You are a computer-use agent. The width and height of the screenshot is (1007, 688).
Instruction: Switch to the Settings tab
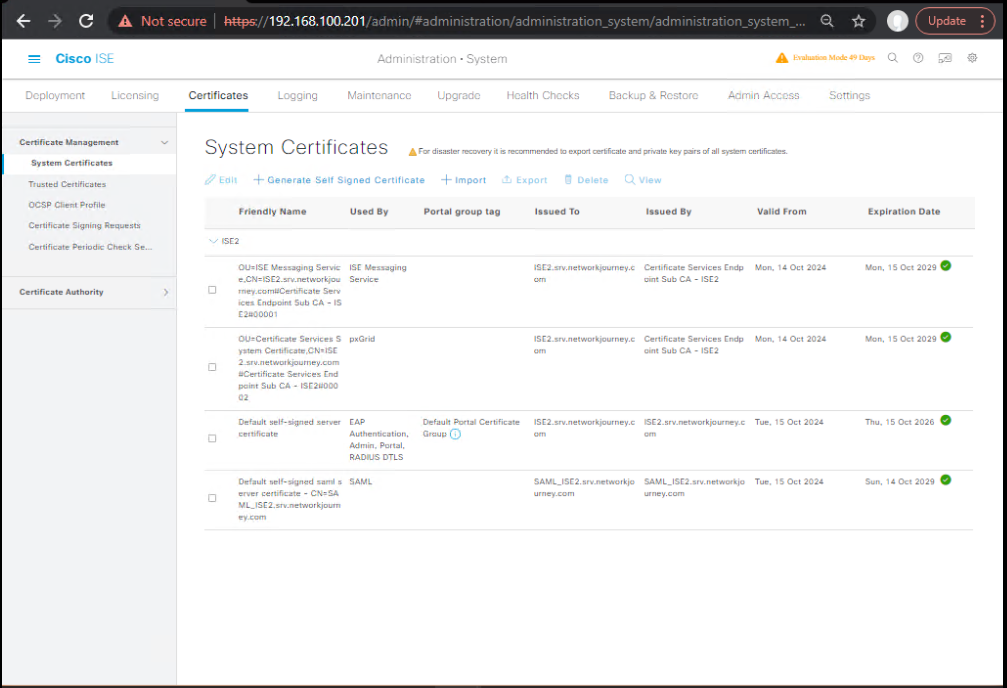point(850,96)
